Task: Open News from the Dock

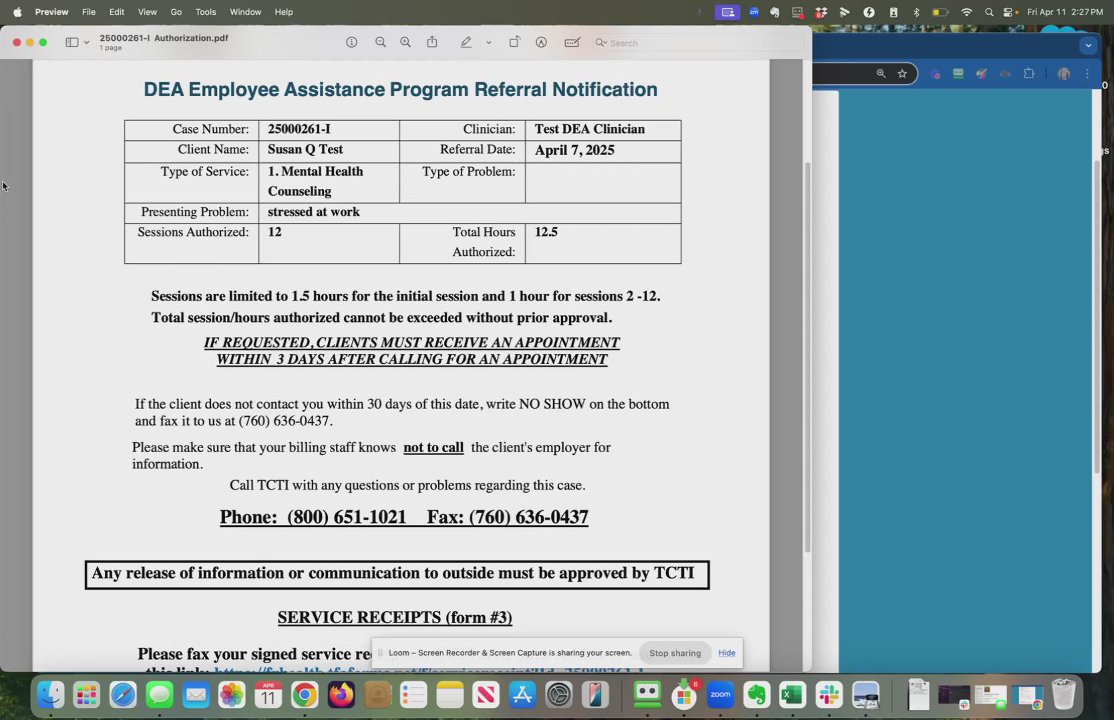Action: point(486,694)
